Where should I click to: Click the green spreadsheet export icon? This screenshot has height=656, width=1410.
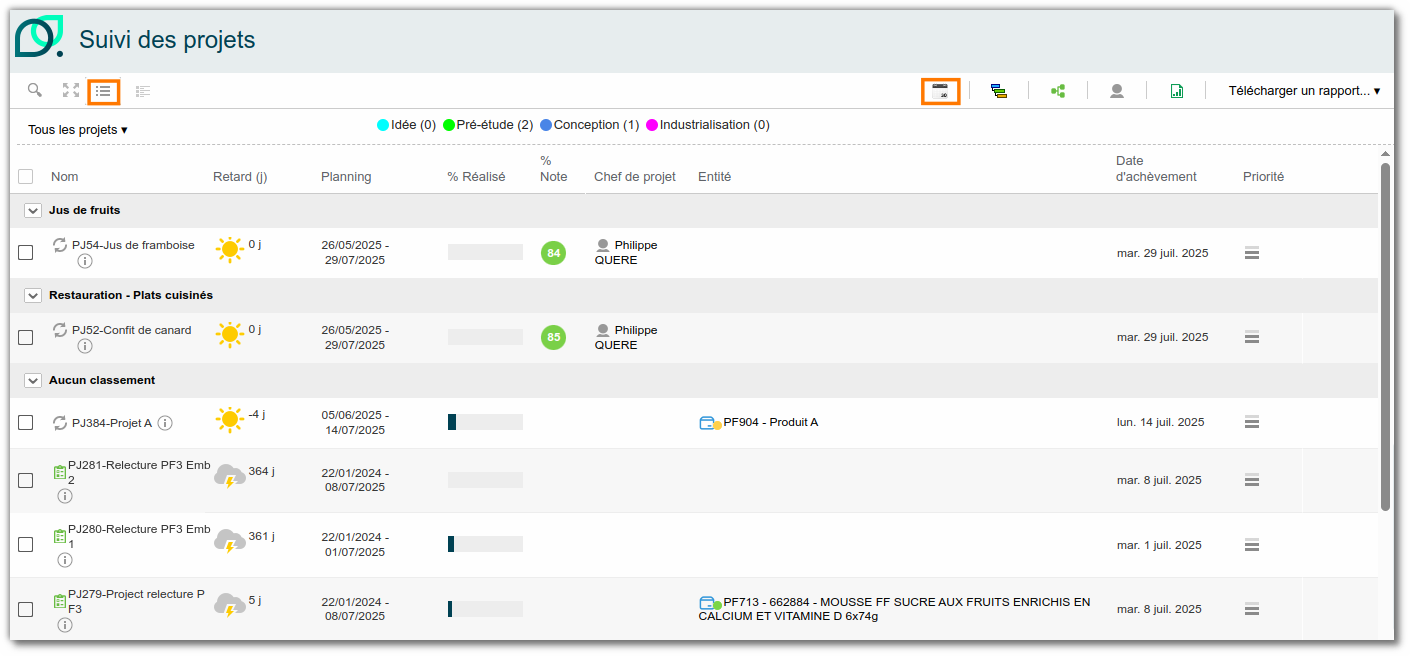pyautogui.click(x=1177, y=91)
